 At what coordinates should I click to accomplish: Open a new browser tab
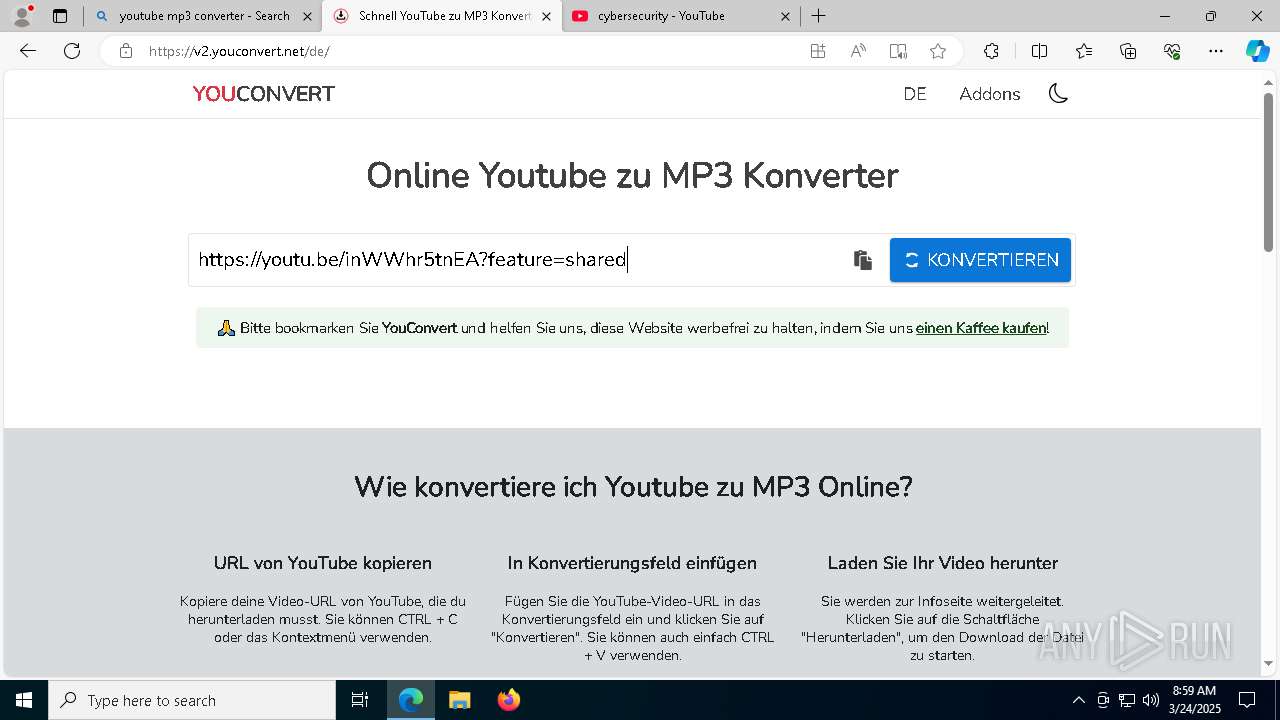[819, 16]
